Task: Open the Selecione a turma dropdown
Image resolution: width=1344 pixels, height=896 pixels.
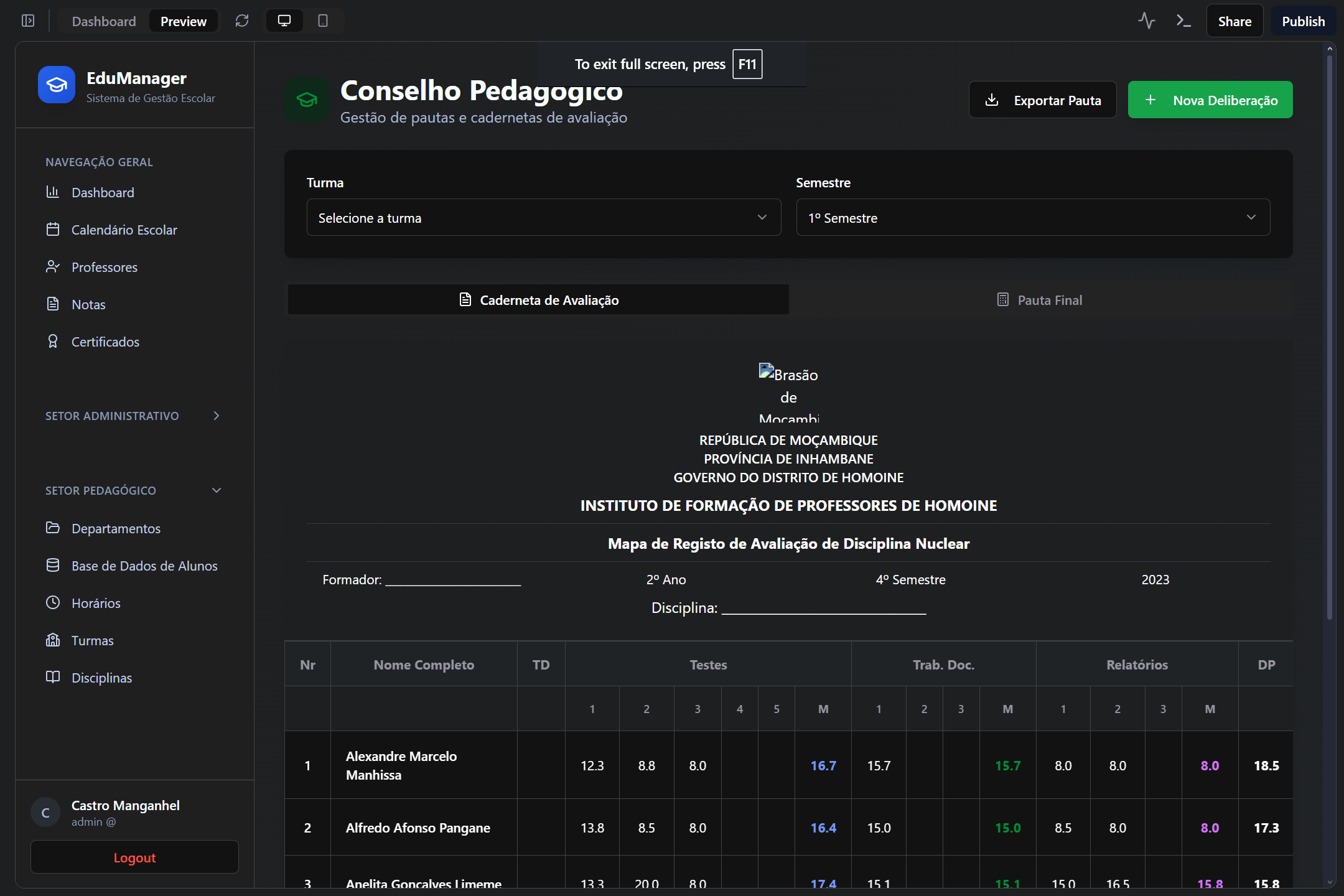Action: click(x=544, y=217)
